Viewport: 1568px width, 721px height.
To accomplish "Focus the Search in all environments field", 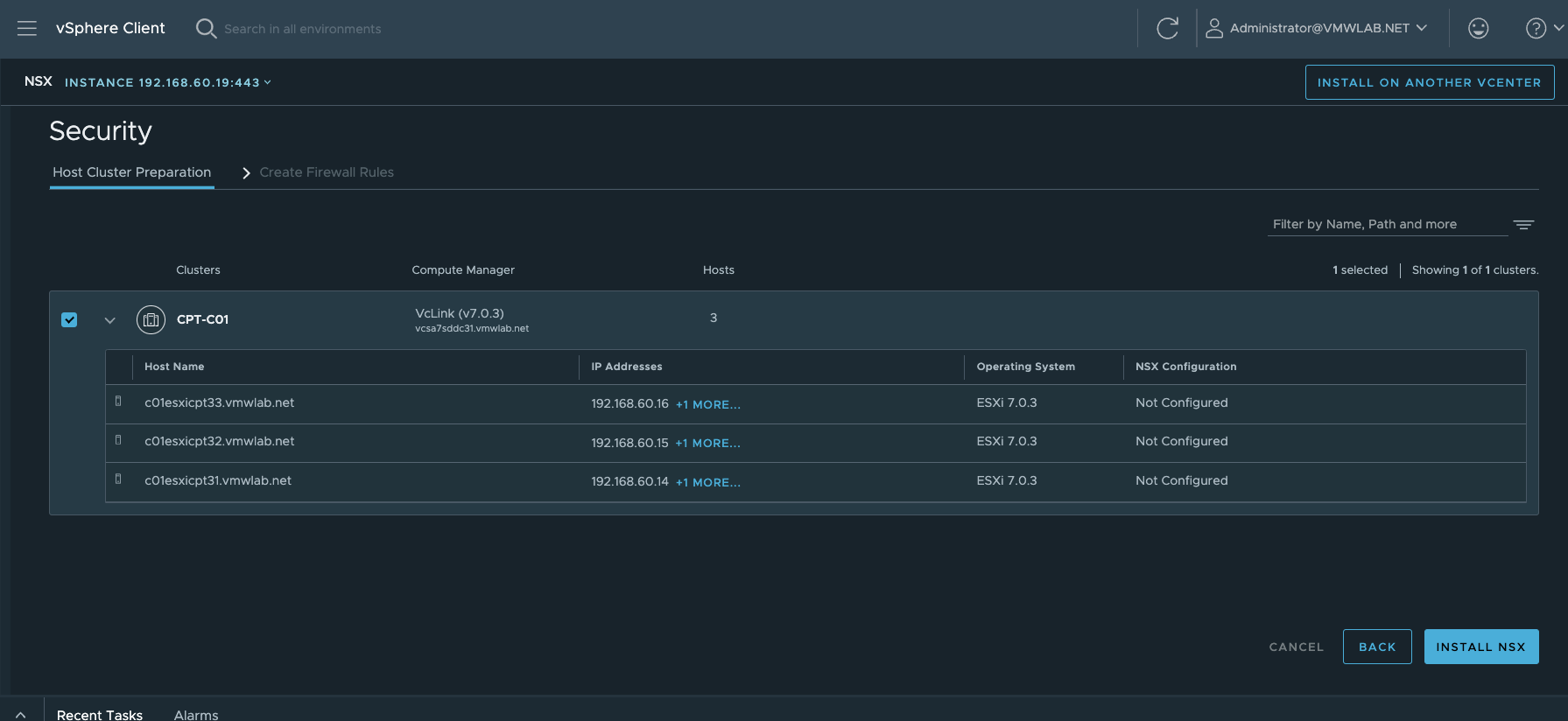I will (x=303, y=29).
